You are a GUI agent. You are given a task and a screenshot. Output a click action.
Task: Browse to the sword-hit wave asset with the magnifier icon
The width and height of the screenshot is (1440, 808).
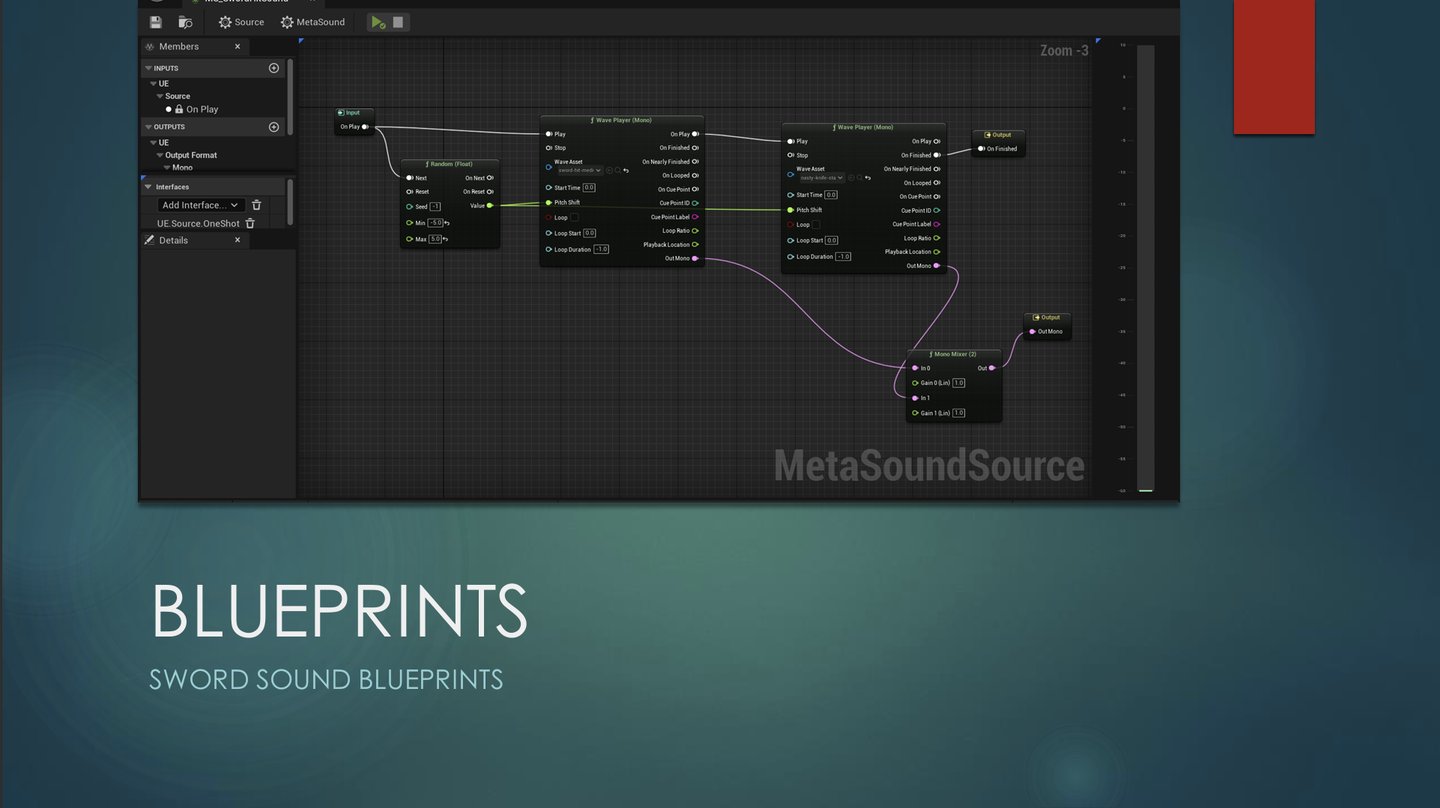619,170
